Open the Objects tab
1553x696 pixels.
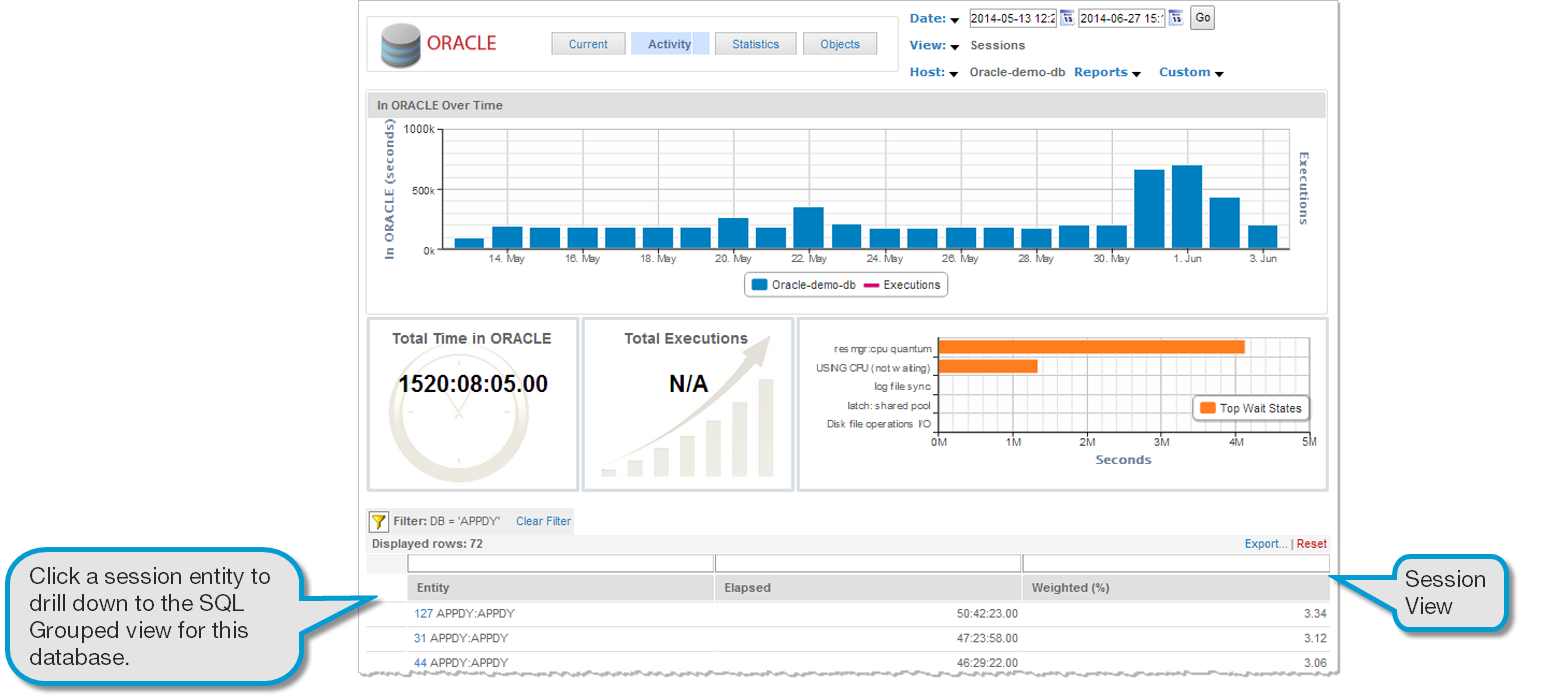[x=840, y=44]
